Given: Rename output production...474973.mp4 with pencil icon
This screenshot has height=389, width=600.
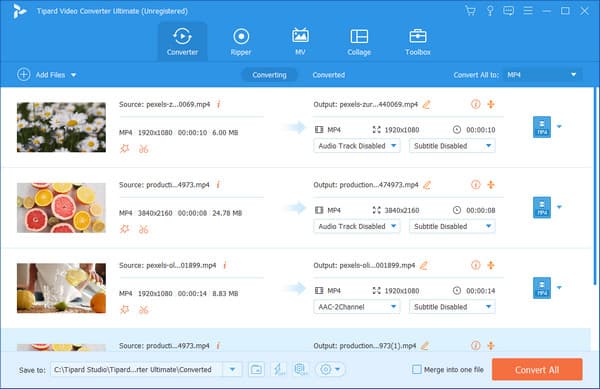Looking at the screenshot, I should click(x=427, y=185).
